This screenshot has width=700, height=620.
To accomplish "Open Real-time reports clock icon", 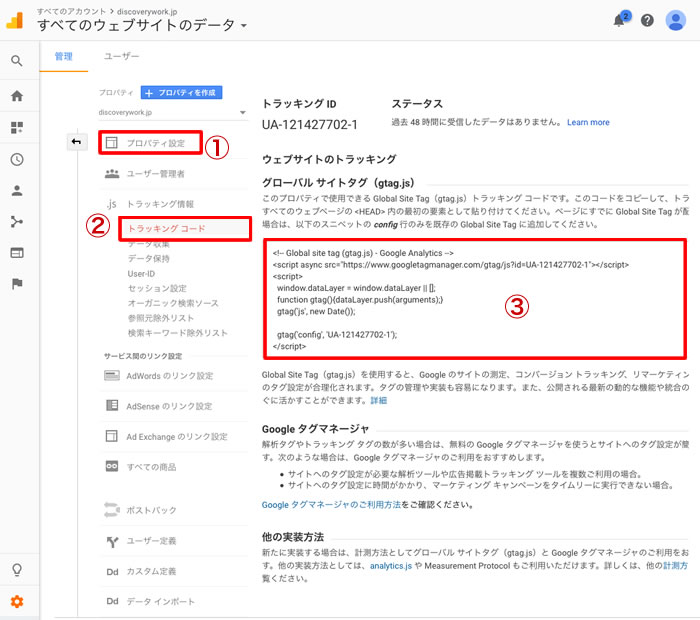I will click(x=17, y=159).
